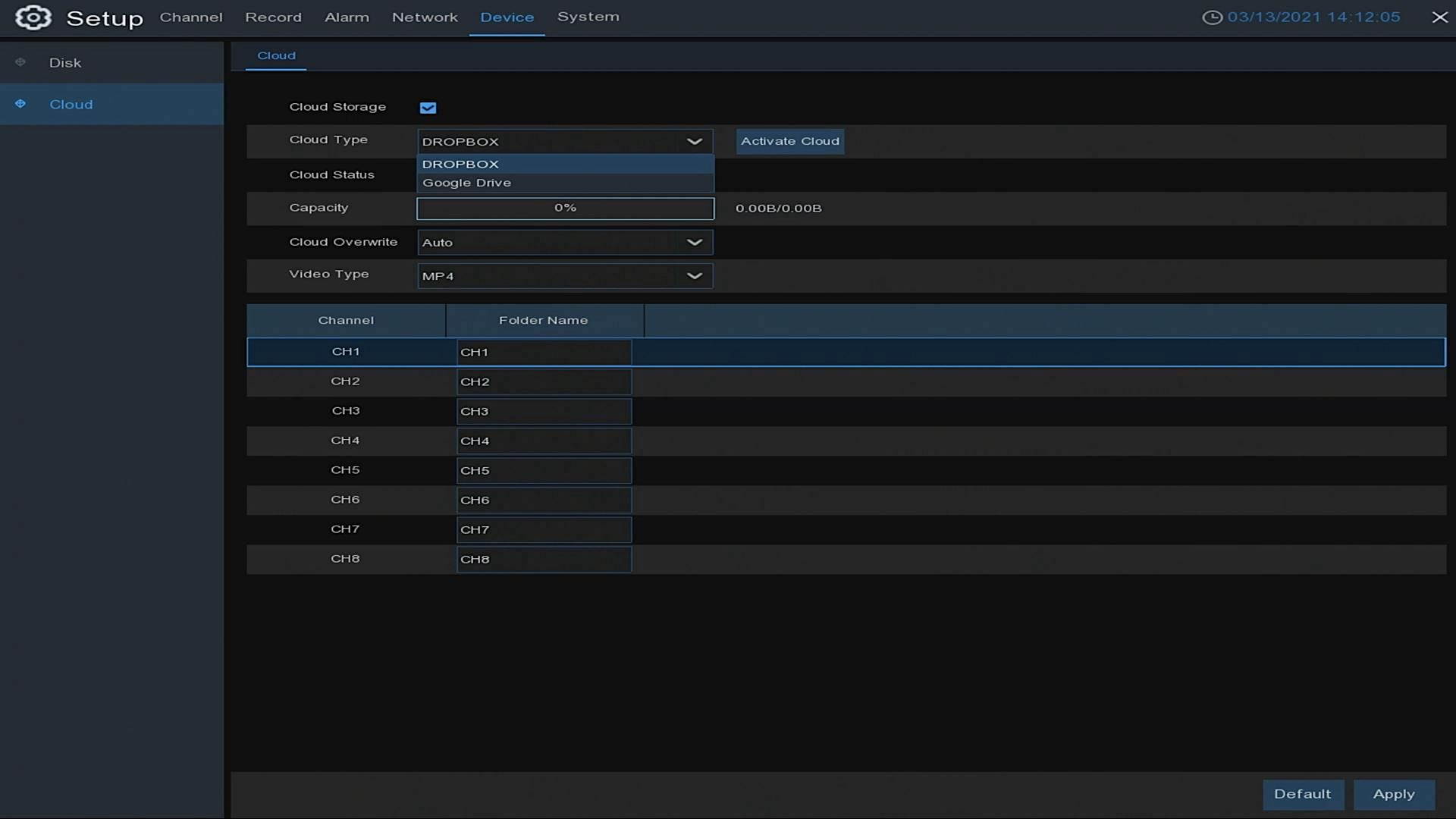Open the System tab
The image size is (1456, 819).
(588, 17)
